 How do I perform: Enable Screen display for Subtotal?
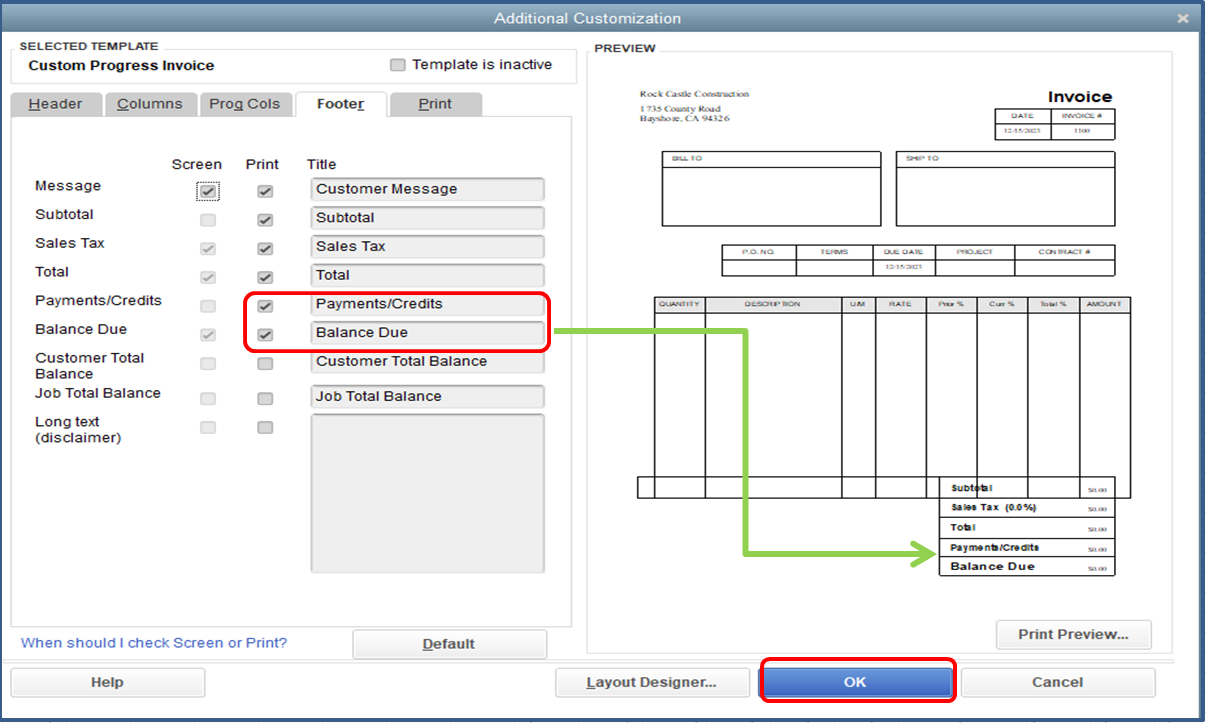point(207,219)
